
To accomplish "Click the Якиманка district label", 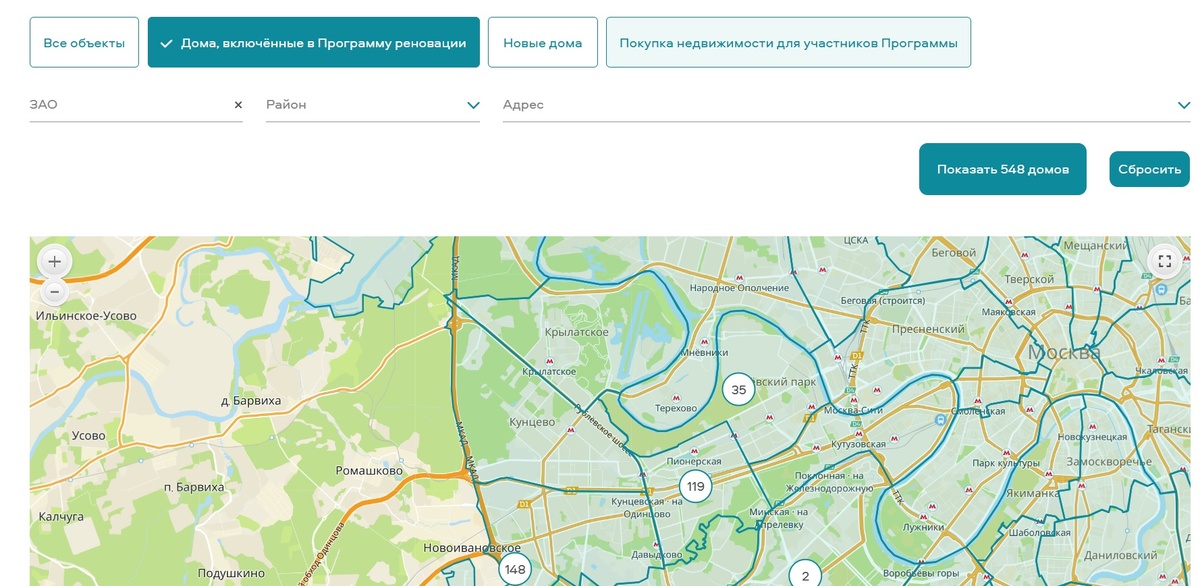I will [x=1032, y=493].
